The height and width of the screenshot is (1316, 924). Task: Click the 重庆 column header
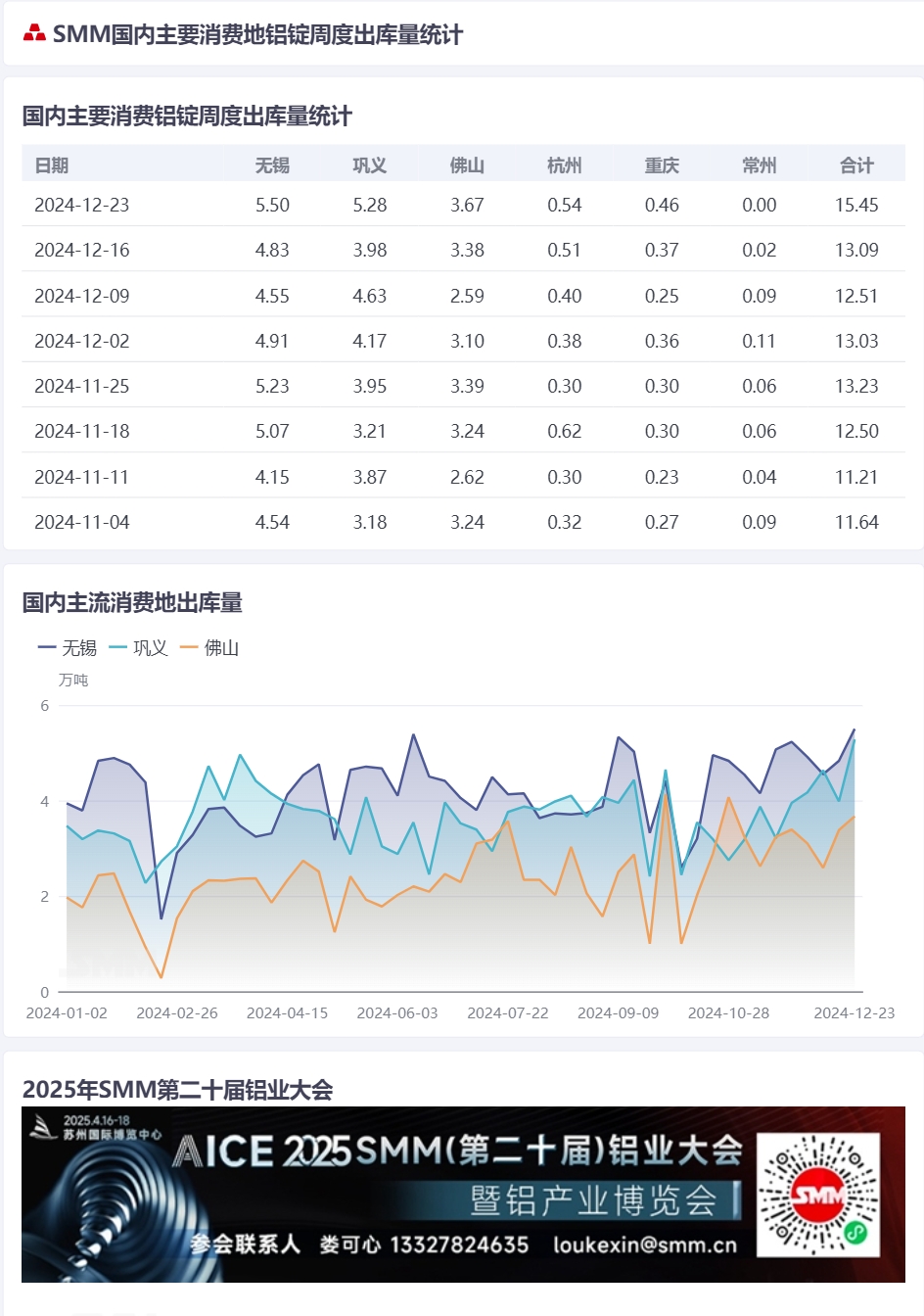point(662,165)
